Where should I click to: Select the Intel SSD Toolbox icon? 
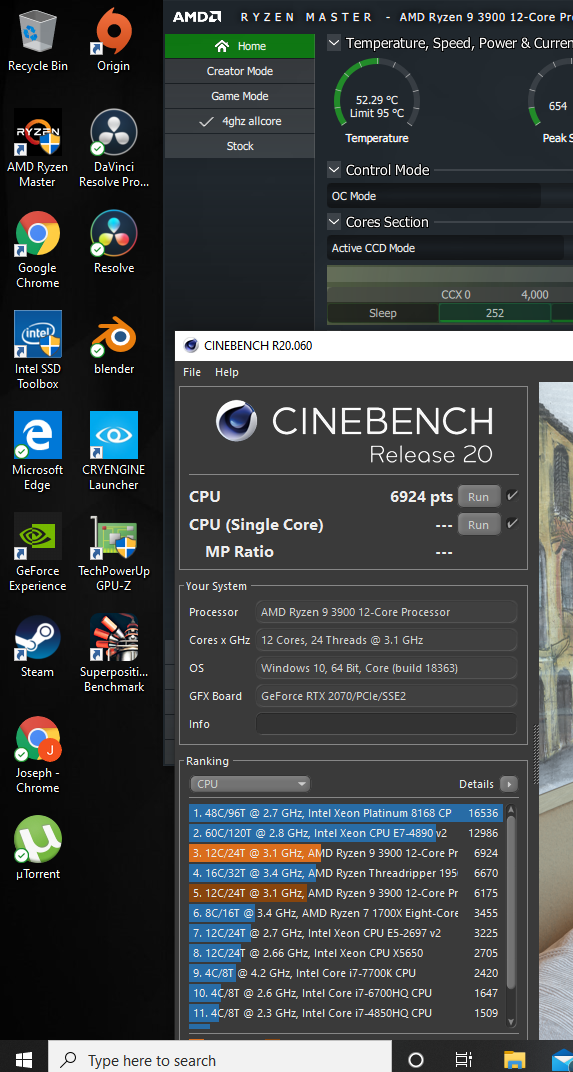(38, 350)
